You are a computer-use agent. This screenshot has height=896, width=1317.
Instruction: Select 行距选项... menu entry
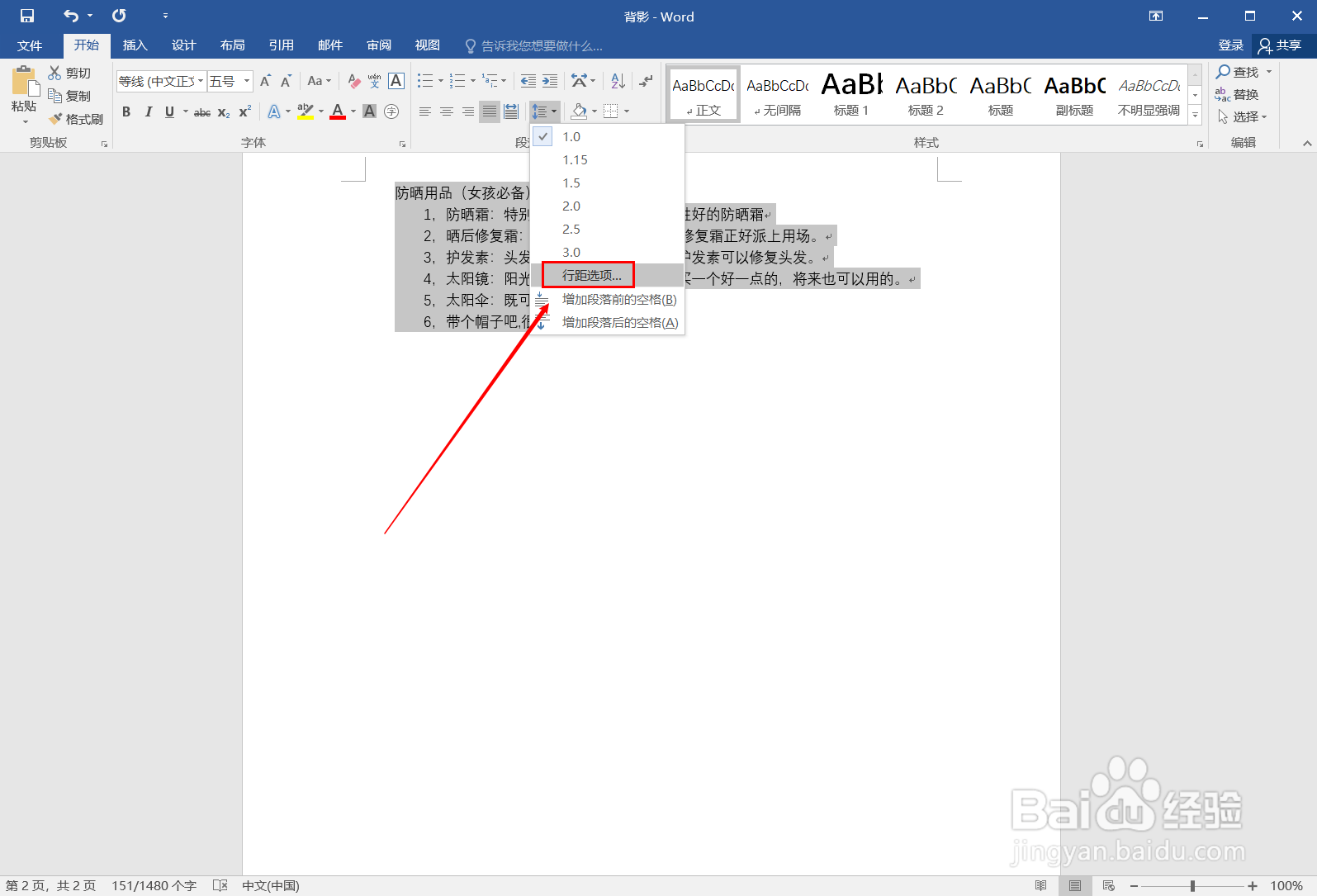[x=608, y=275]
